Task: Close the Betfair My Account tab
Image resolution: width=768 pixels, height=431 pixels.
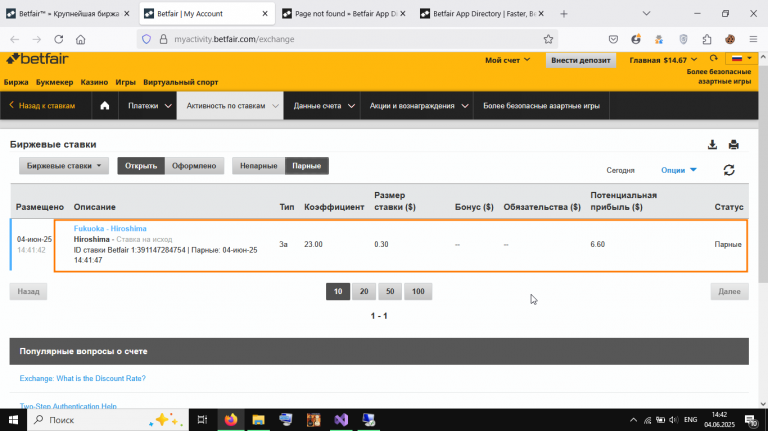Action: pos(265,14)
